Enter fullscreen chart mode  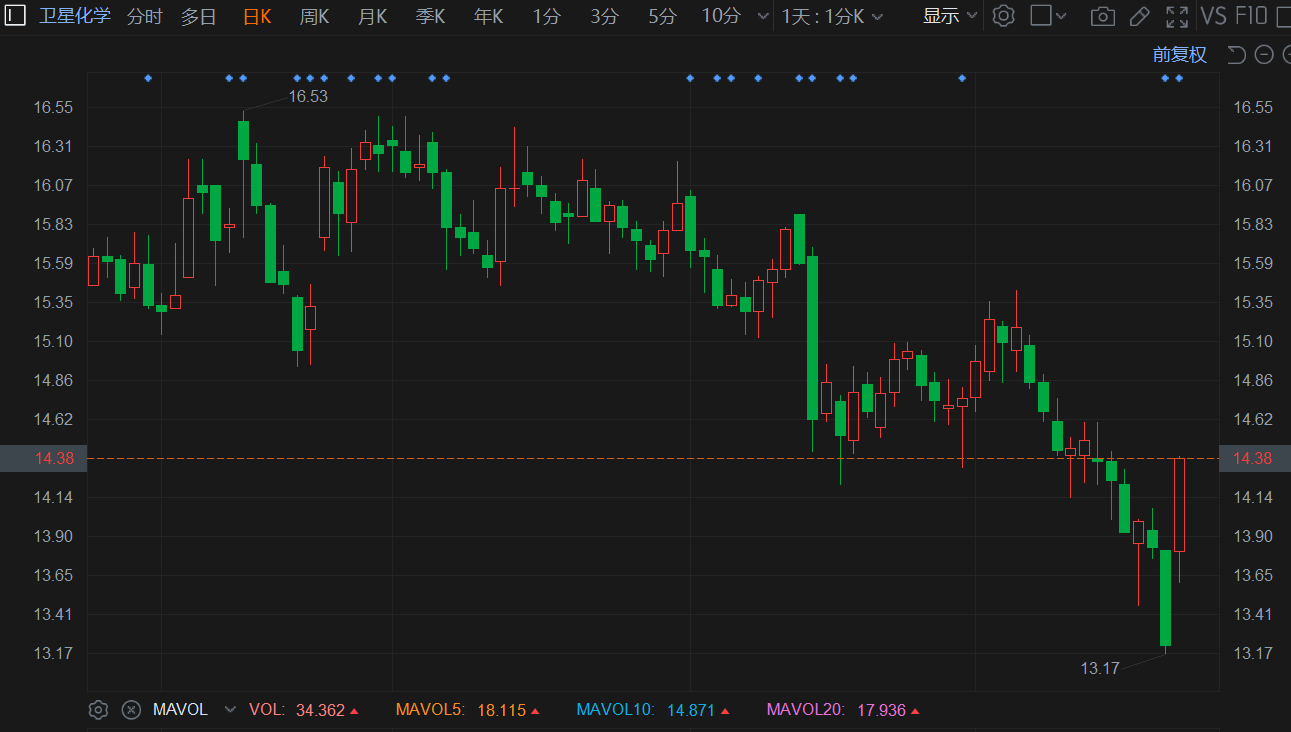1177,16
